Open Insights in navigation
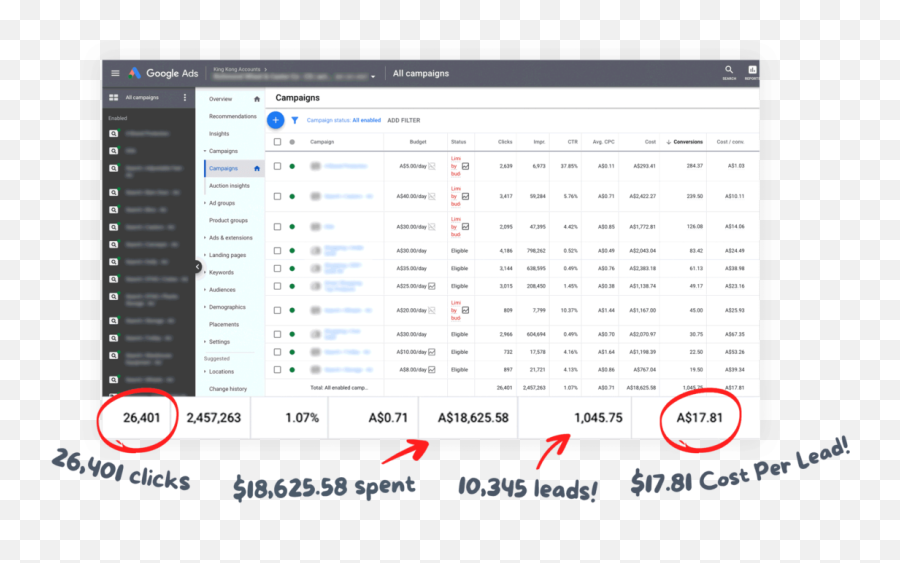This screenshot has height=563, width=900. coord(219,134)
